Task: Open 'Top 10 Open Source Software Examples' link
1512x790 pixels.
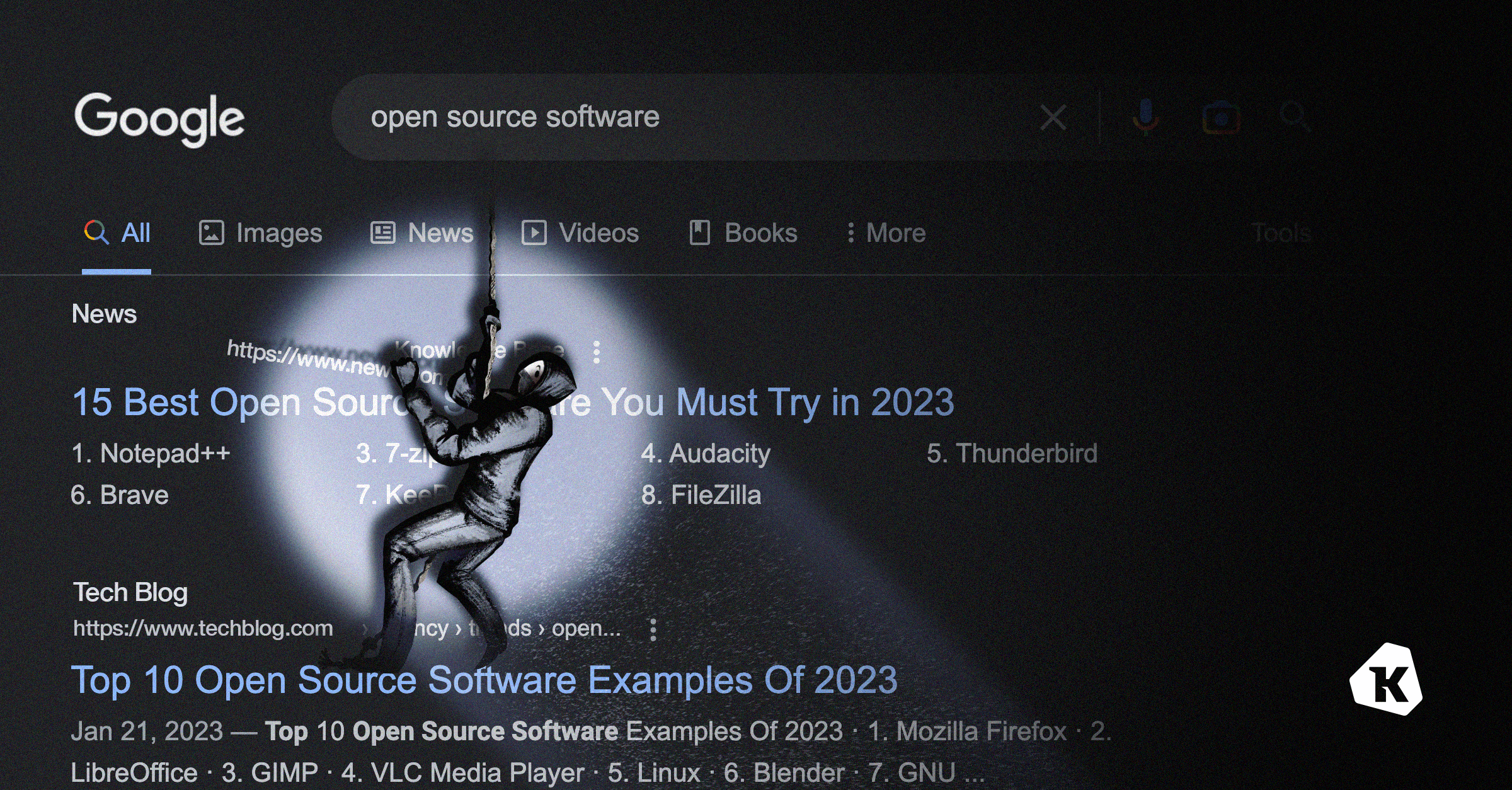Action: point(484,680)
